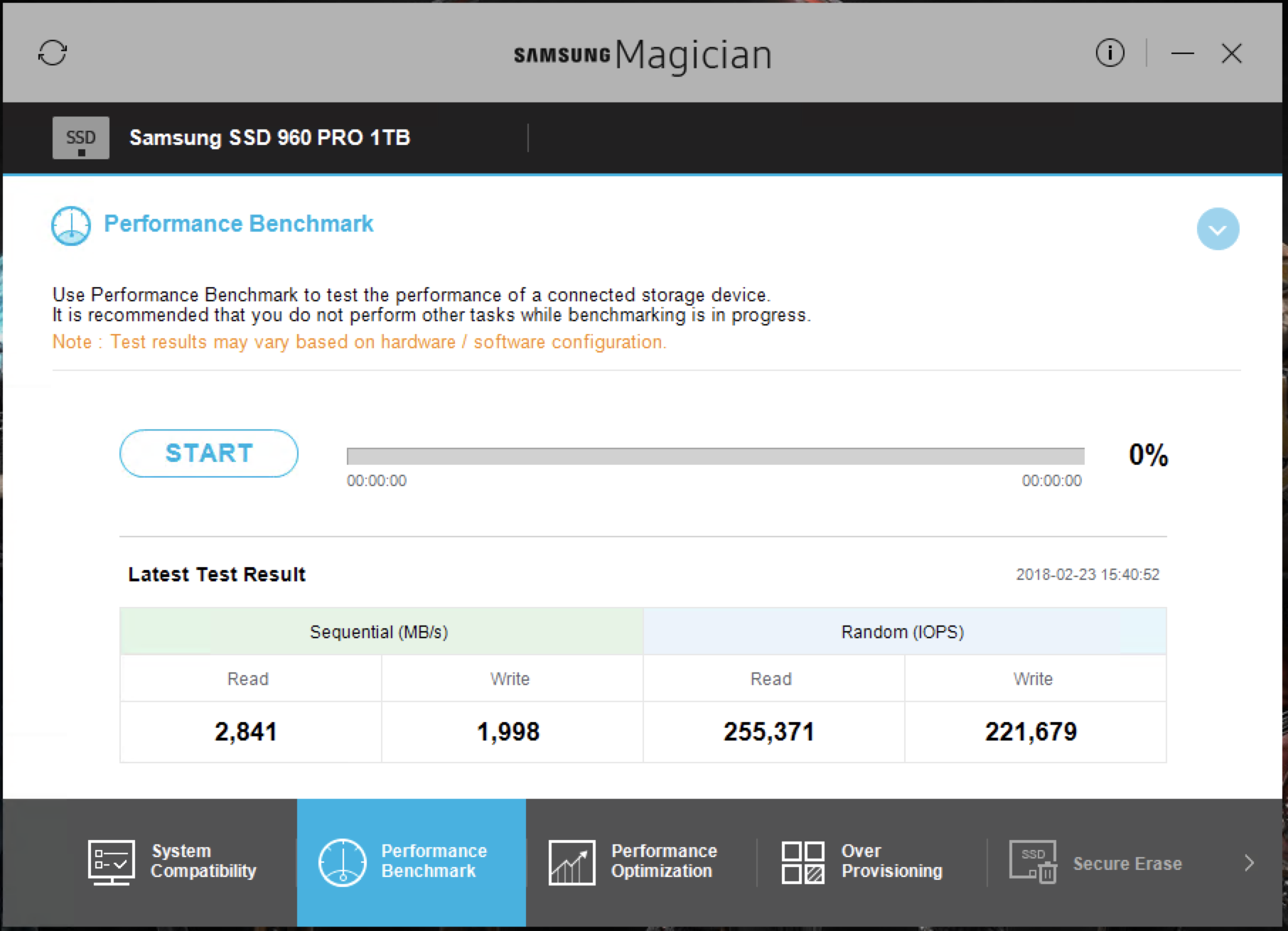Viewport: 1288px width, 931px height.
Task: Open the Over Provisioning tab
Action: (872, 863)
